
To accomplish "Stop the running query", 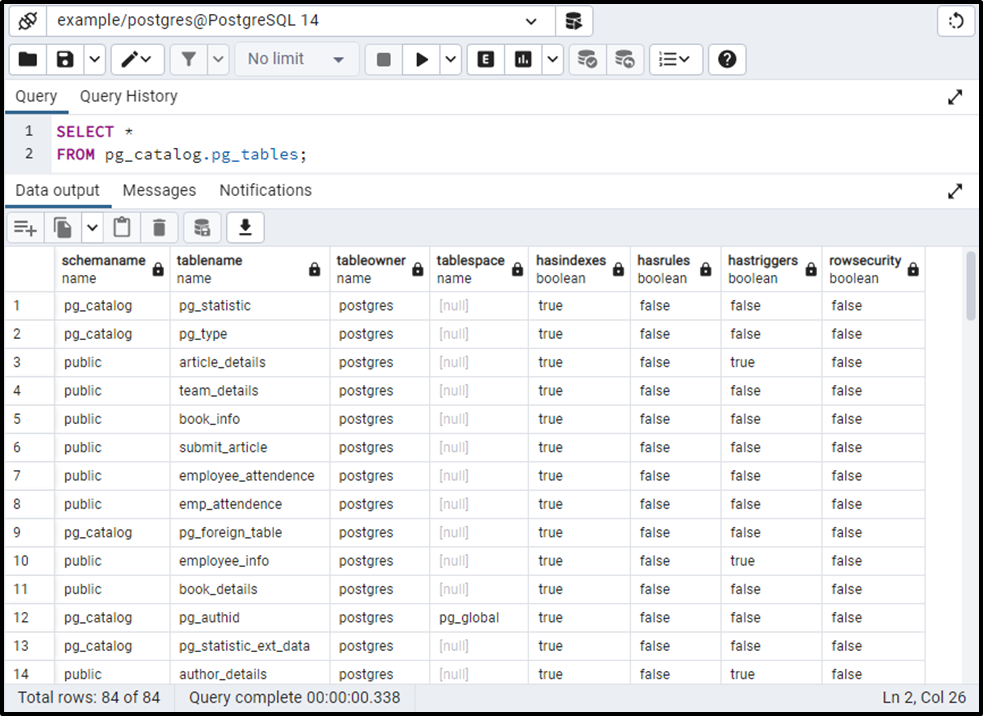I will 383,59.
